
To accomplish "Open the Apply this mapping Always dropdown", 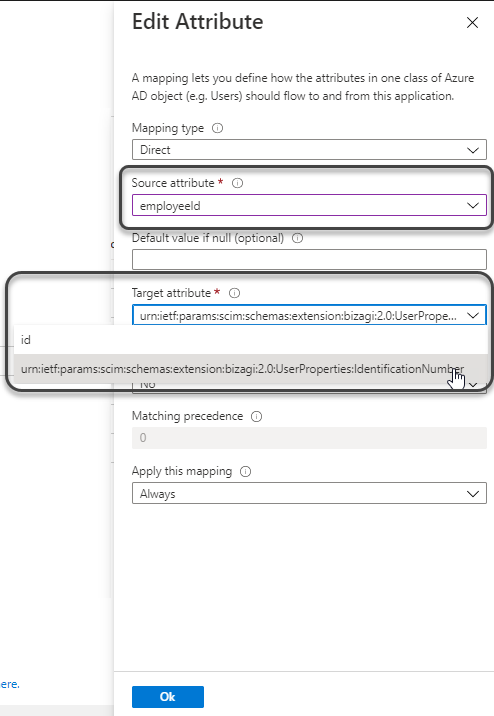I will tap(309, 494).
